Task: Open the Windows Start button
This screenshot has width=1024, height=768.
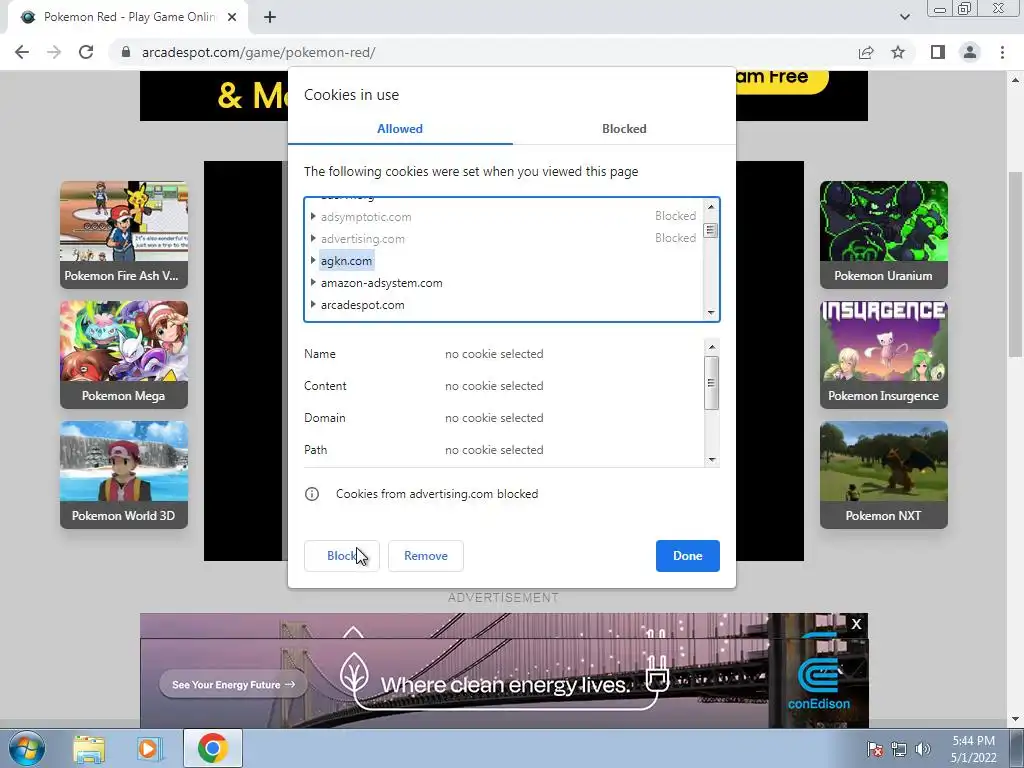Action: coord(27,748)
